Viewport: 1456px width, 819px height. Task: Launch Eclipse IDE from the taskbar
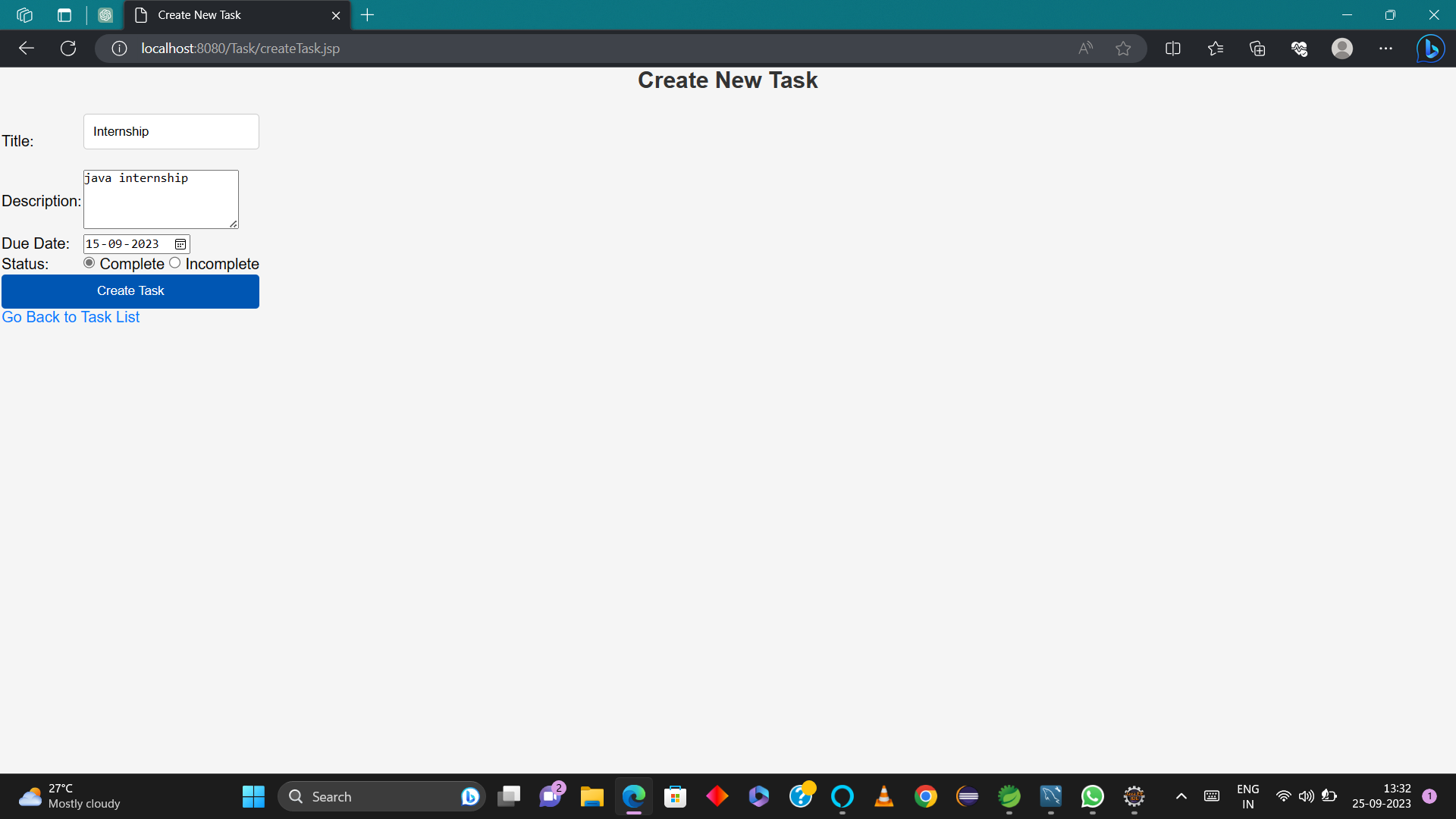[968, 796]
